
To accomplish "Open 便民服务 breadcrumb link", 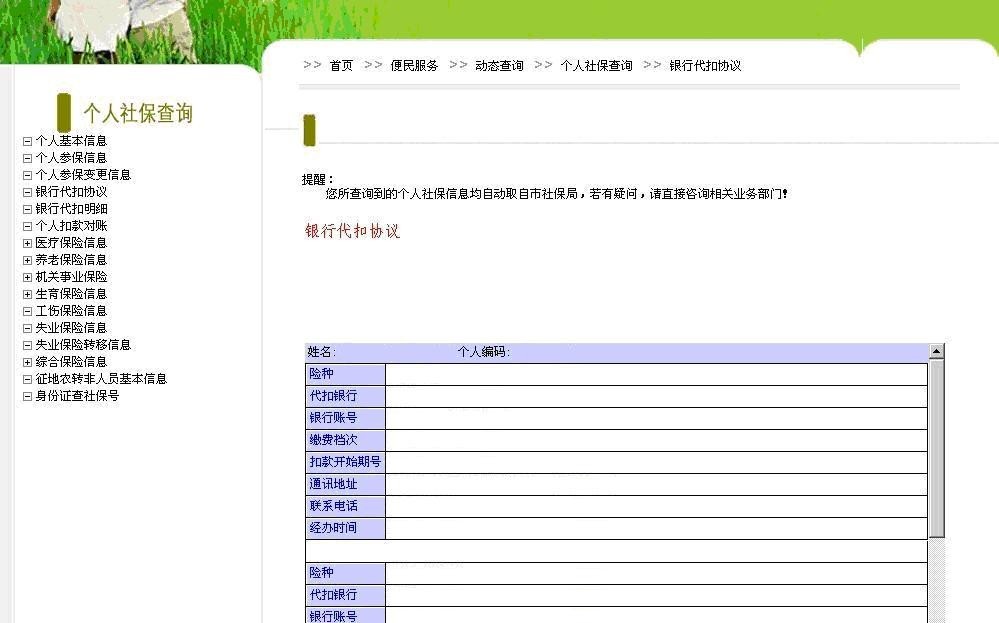I will click(414, 66).
